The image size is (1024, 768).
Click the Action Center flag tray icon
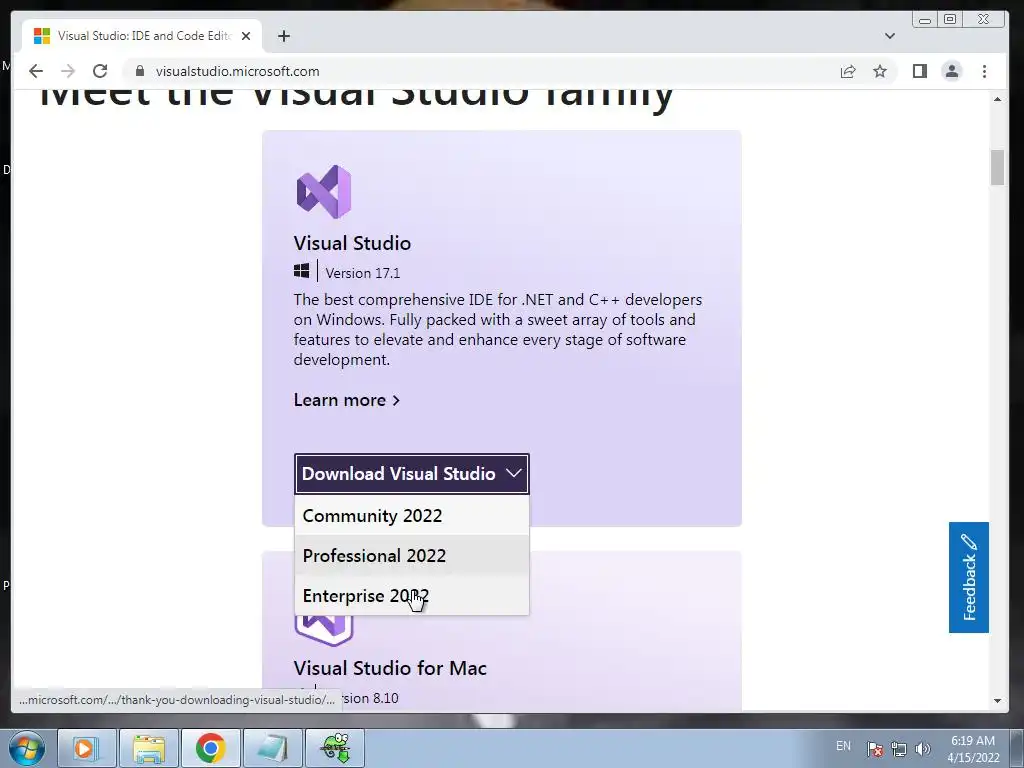coord(875,749)
